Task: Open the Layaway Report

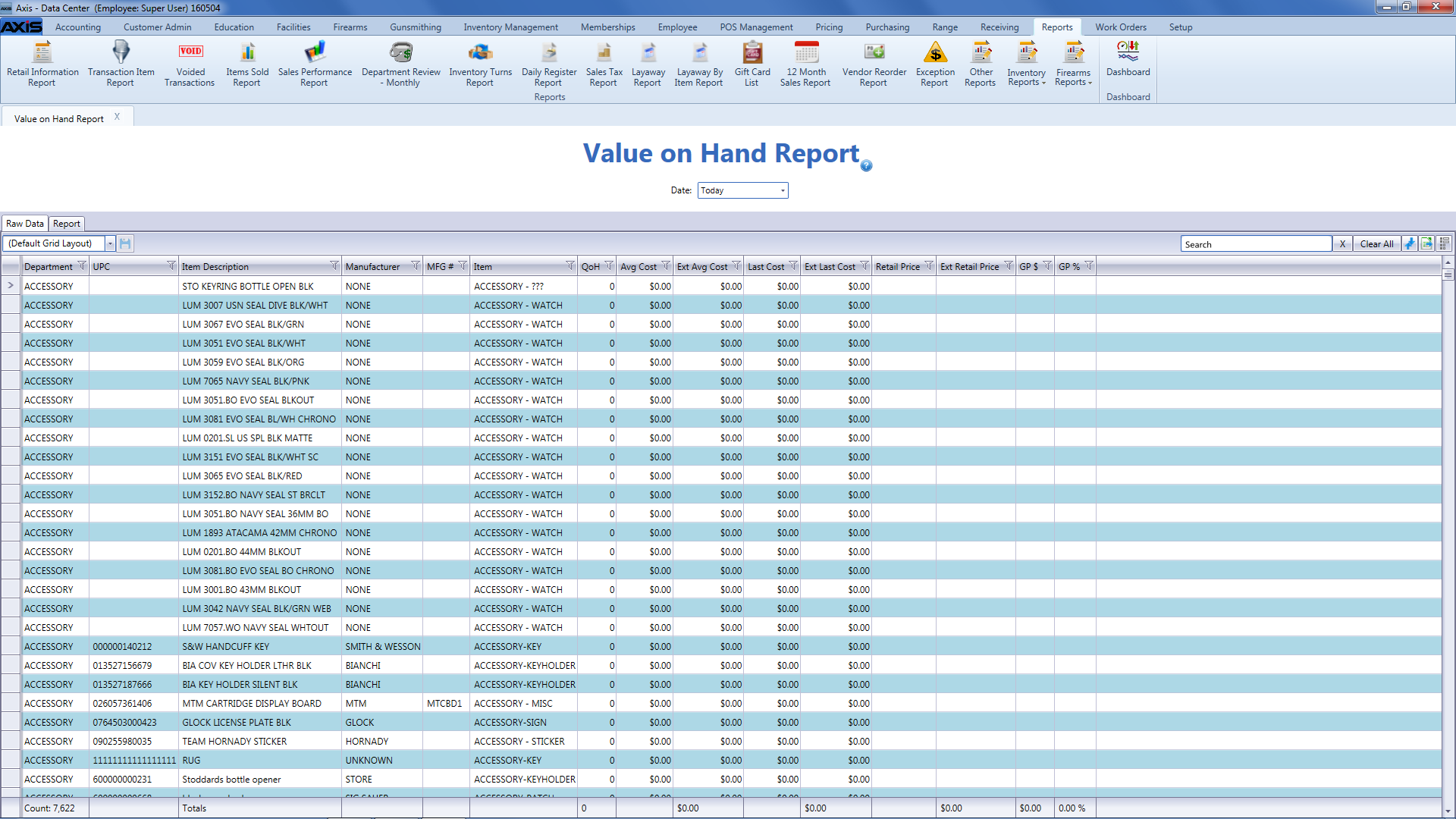Action: [648, 64]
